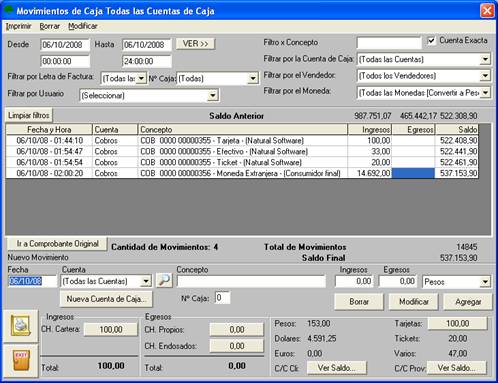Expand the Pesos currency dropdown
Image resolution: width=498 pixels, height=383 pixels.
point(485,282)
